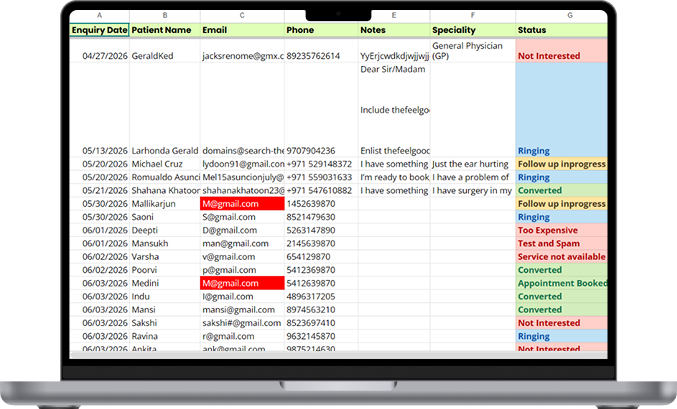Viewport: 677px width, 409px height.
Task: Select the Enquiry Date header cell
Action: click(x=99, y=30)
